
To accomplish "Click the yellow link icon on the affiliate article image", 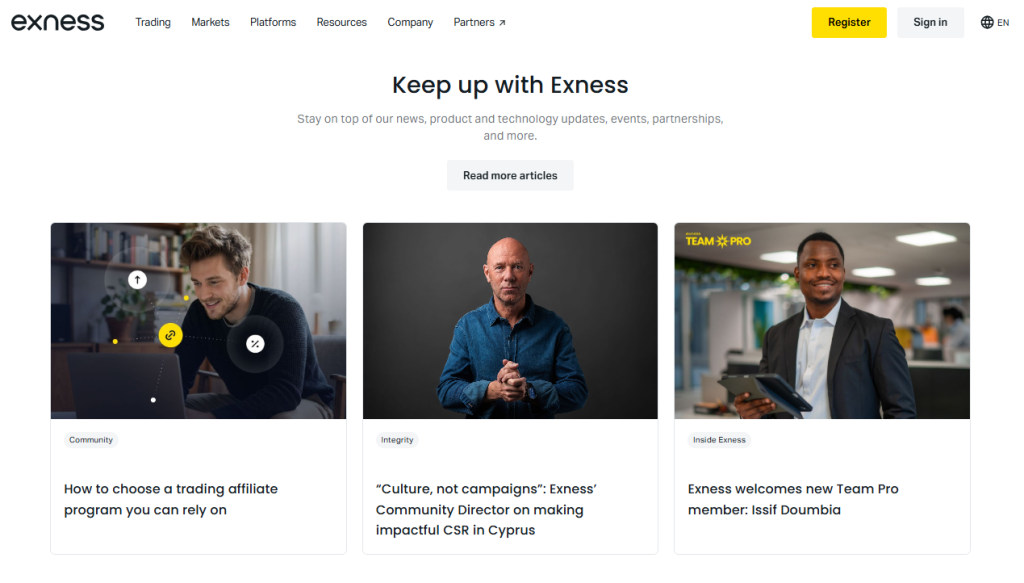I will pos(170,336).
